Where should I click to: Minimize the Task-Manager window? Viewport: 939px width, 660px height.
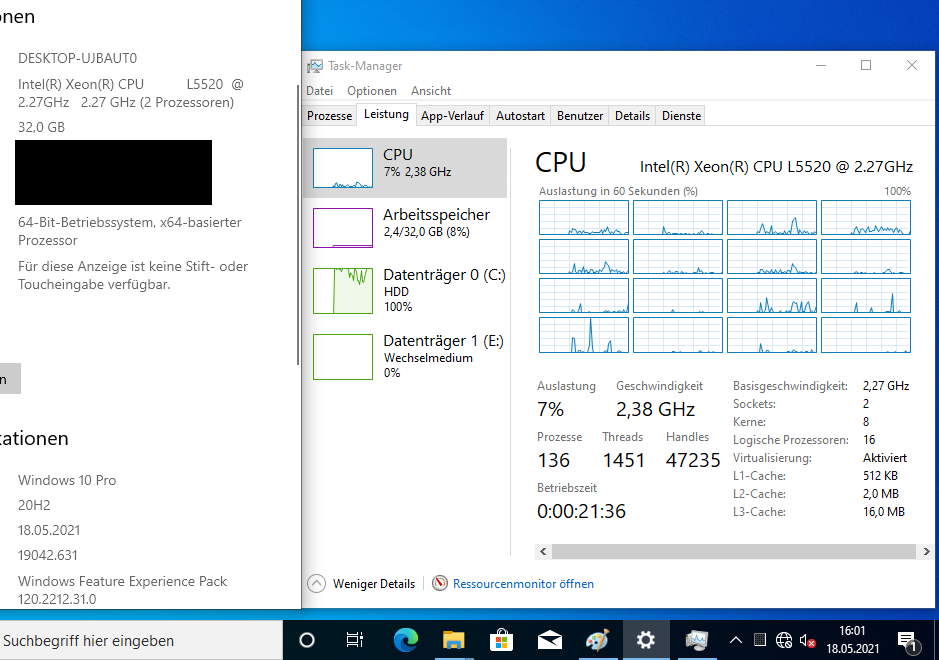tap(821, 65)
